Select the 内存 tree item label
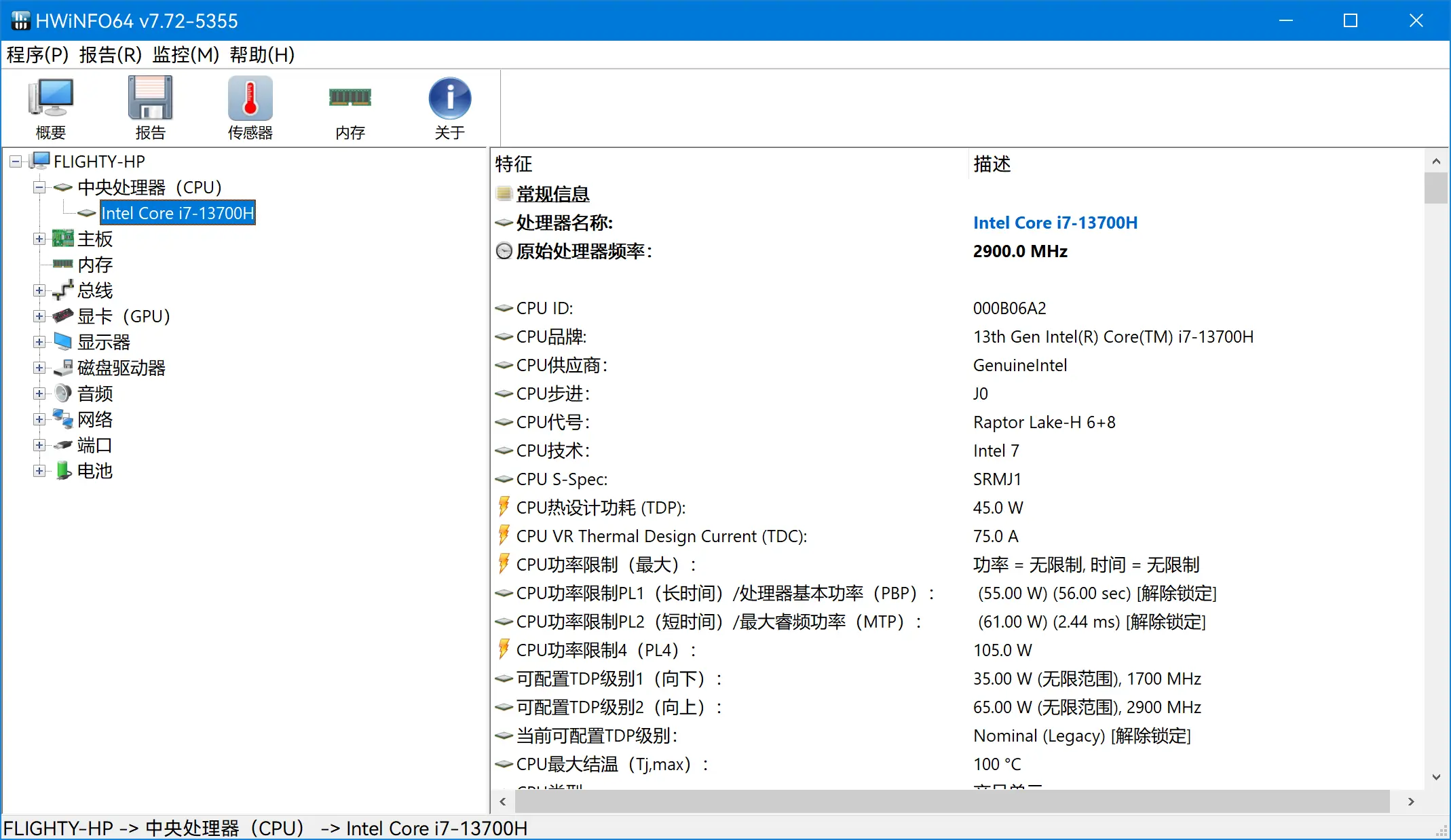 (x=95, y=265)
